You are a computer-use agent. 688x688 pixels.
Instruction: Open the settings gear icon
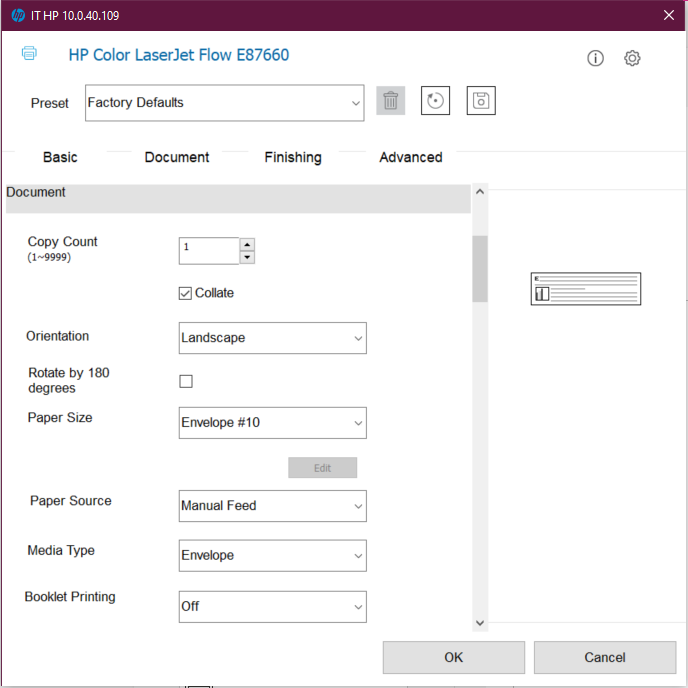point(632,58)
